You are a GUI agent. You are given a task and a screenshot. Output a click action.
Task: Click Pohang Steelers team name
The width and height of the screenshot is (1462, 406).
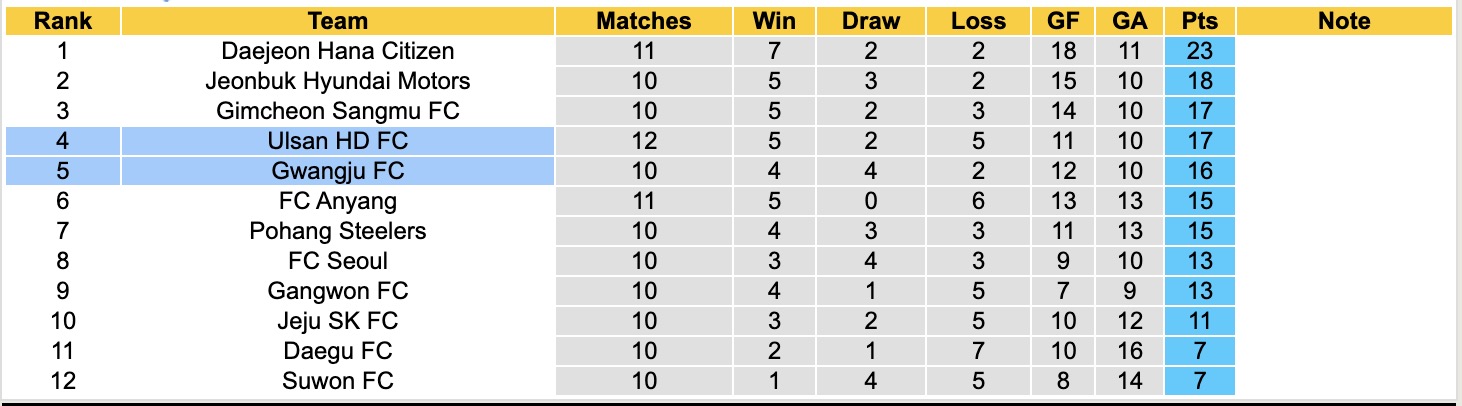(338, 231)
